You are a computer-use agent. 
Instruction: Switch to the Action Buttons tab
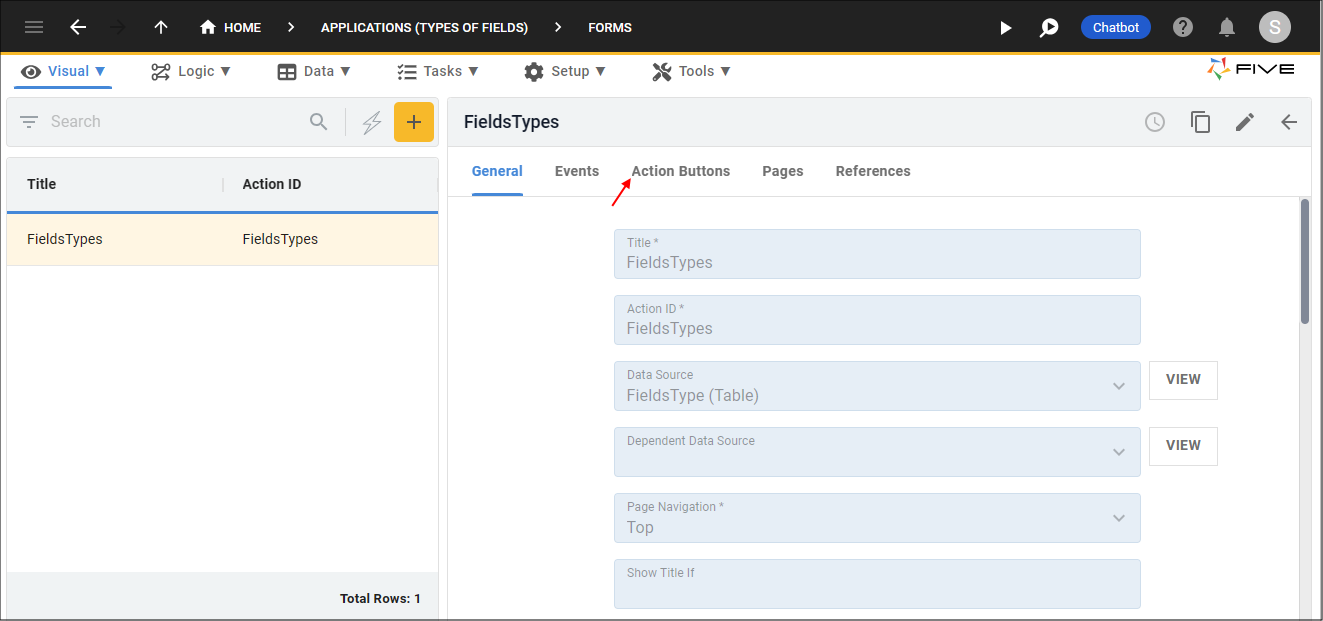(x=680, y=171)
